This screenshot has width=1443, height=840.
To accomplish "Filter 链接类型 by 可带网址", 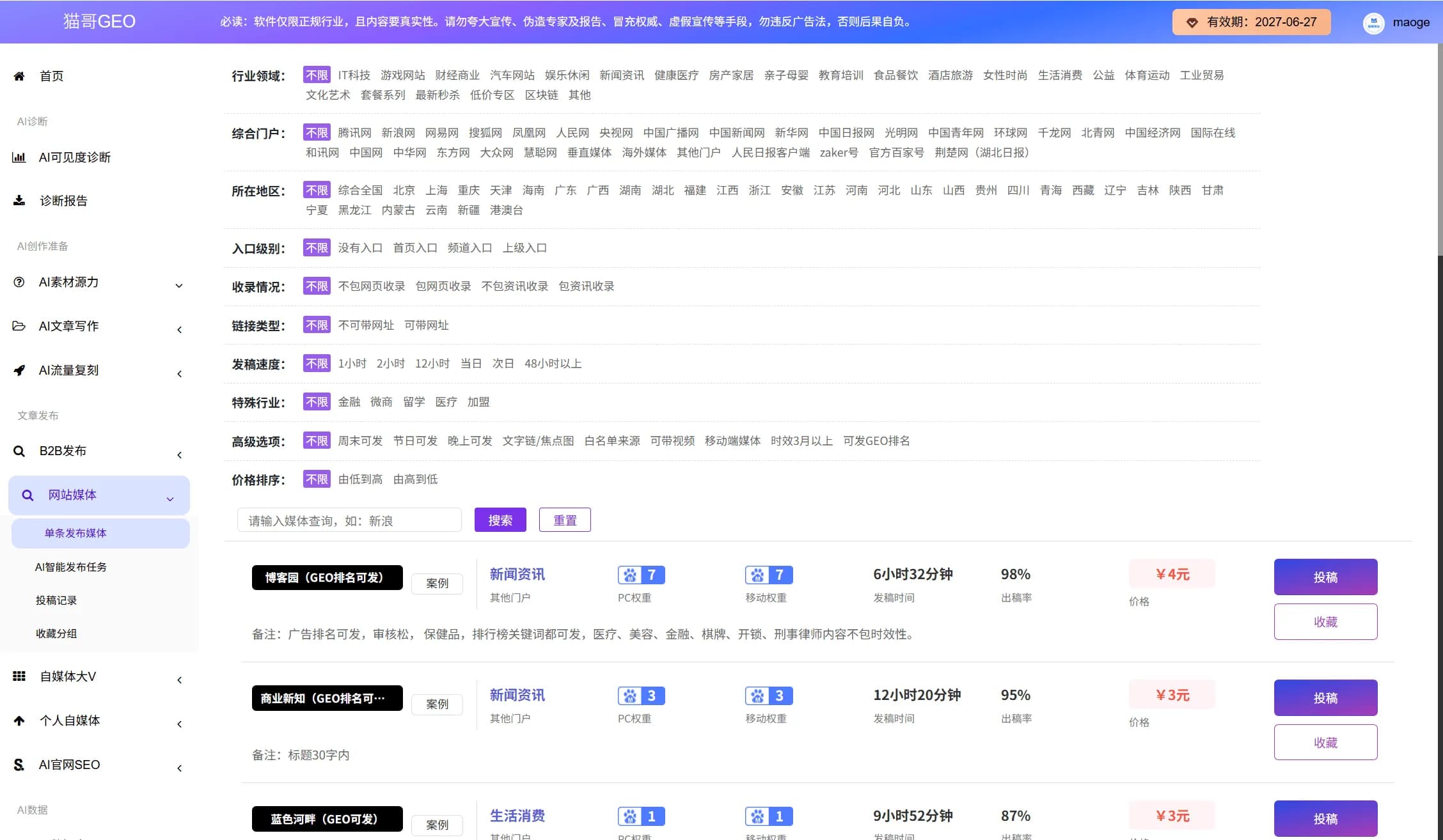I will coord(427,325).
